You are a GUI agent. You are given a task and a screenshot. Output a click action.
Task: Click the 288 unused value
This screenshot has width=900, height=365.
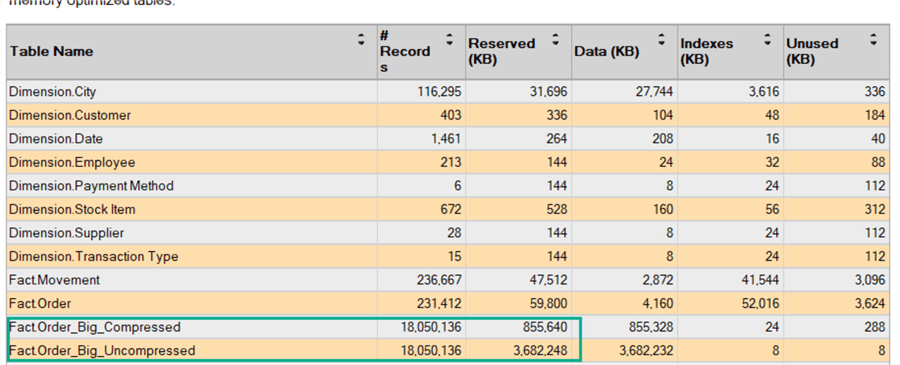click(x=875, y=327)
